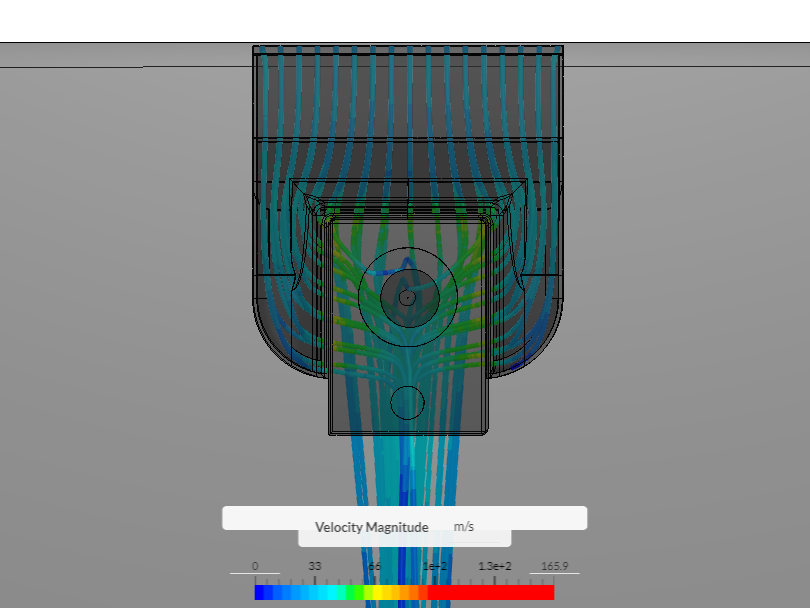Image resolution: width=810 pixels, height=608 pixels.
Task: Click the 66 tick label on the legend
Action: point(375,566)
